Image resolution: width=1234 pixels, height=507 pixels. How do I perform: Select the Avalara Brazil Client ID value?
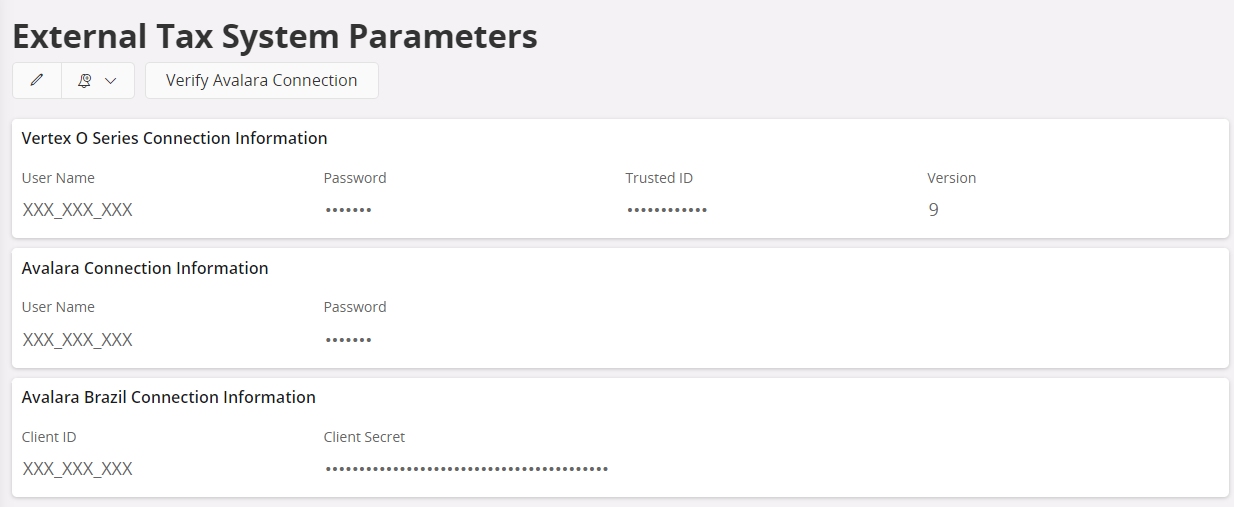78,469
